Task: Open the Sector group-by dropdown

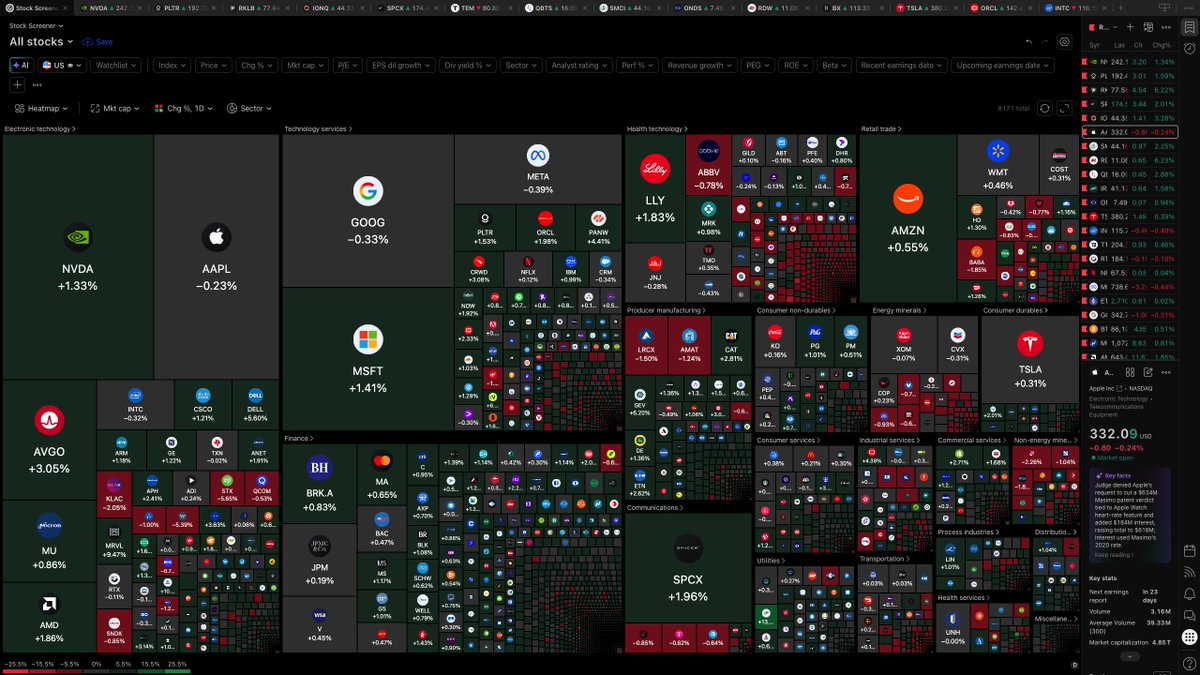Action: tap(248, 108)
